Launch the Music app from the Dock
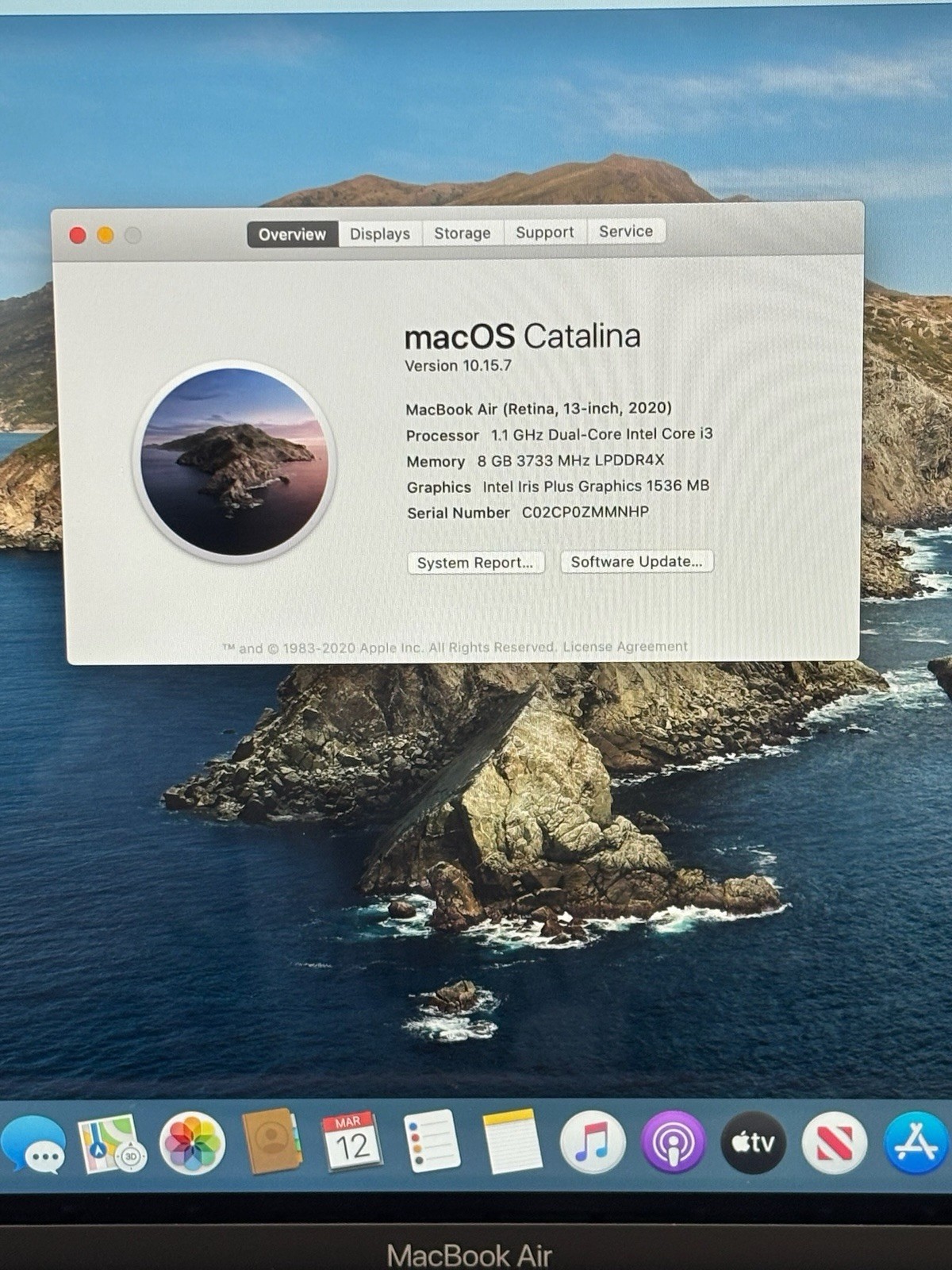 593,1142
